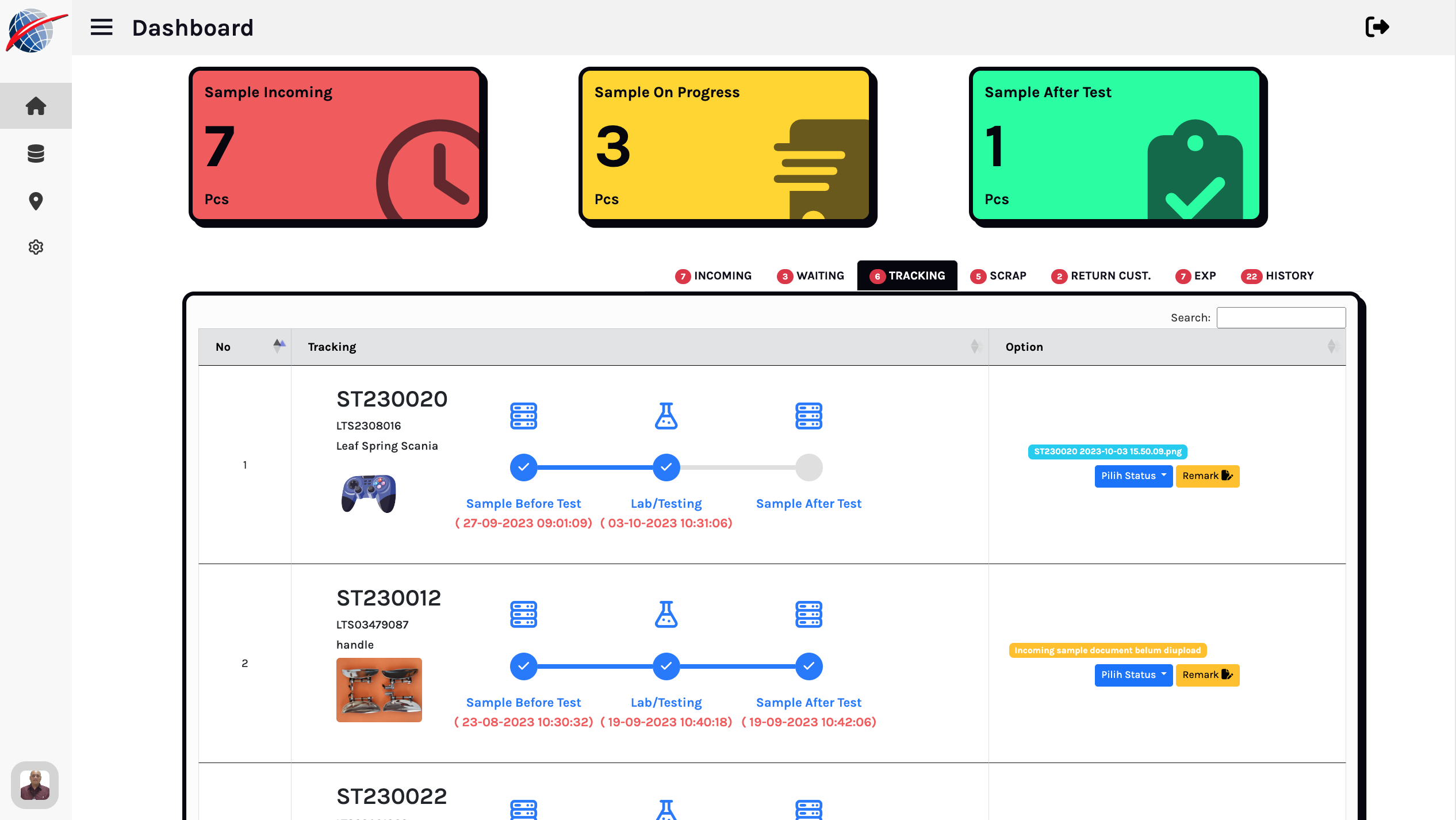Click ST230020 Sample Before Test checked step
This screenshot has height=820, width=1456.
pyautogui.click(x=523, y=468)
